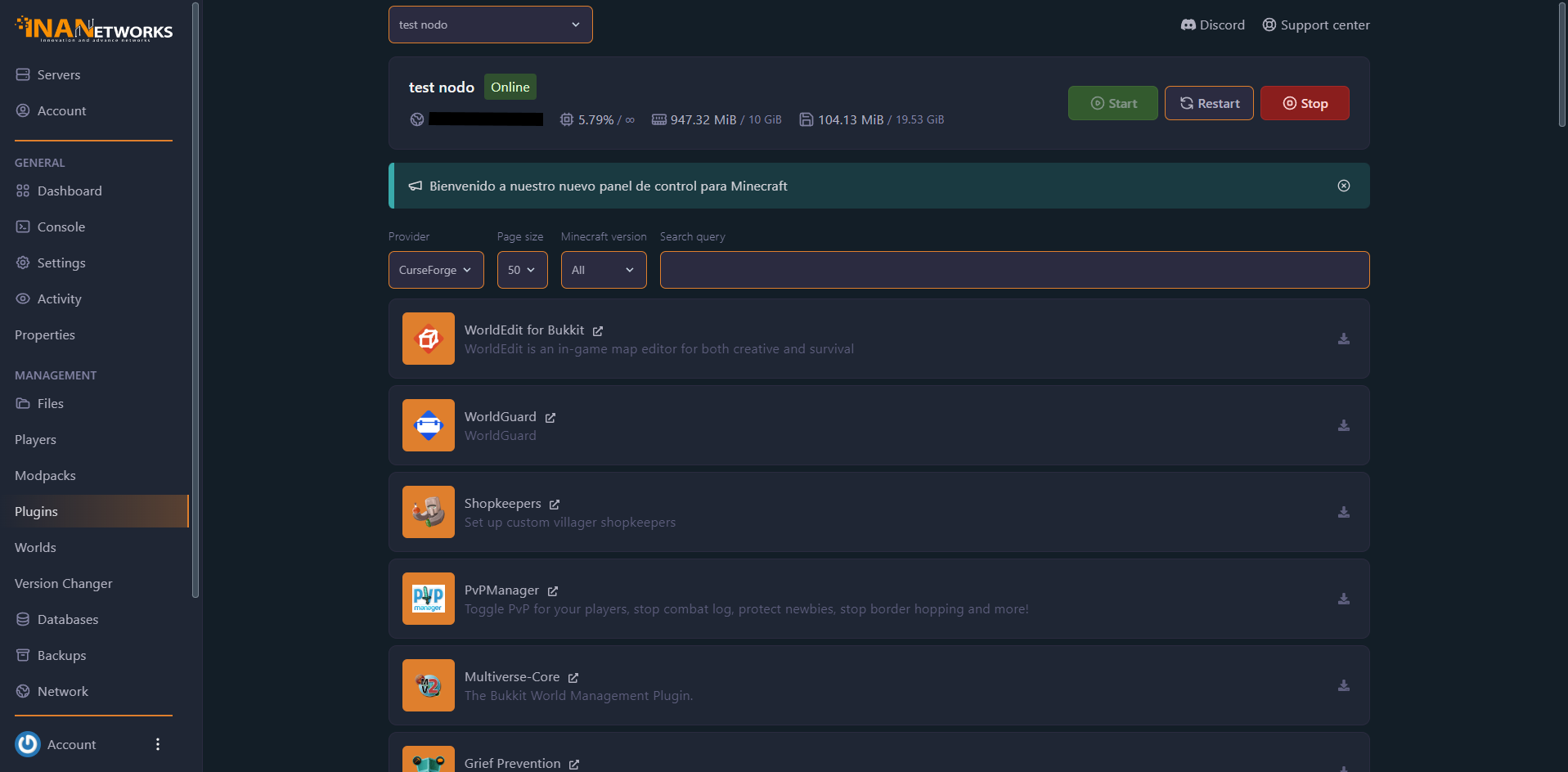Navigate to Backups in the sidebar
The width and height of the screenshot is (1568, 772).
tap(61, 655)
